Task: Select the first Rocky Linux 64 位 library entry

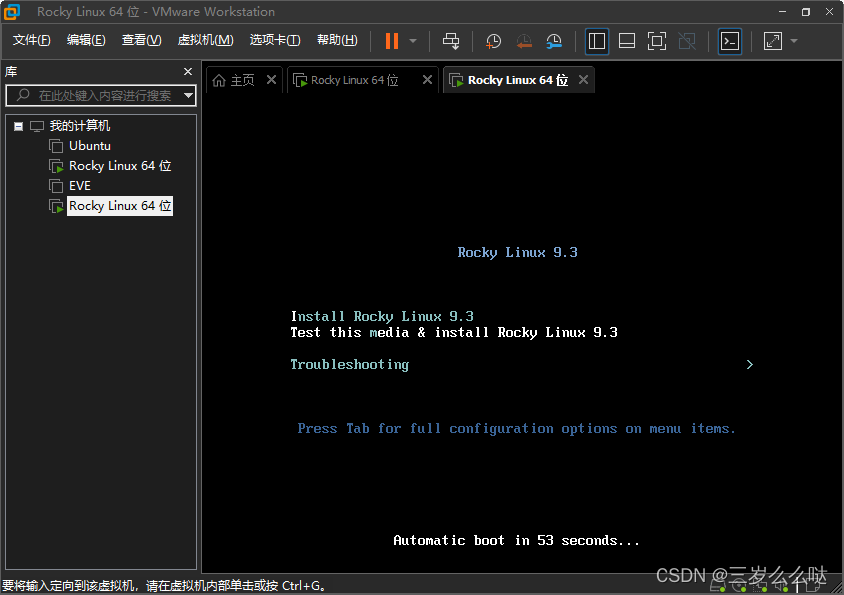Action: tap(119, 166)
